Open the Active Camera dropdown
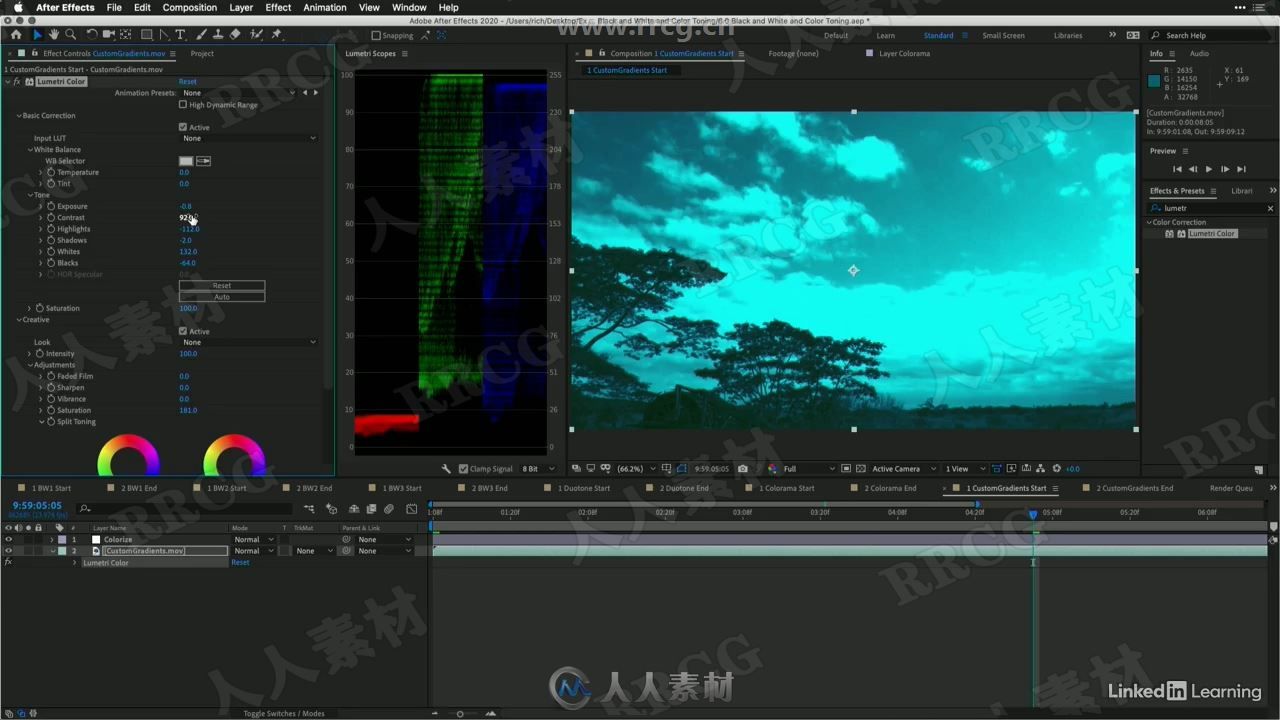The image size is (1280, 720). point(904,469)
